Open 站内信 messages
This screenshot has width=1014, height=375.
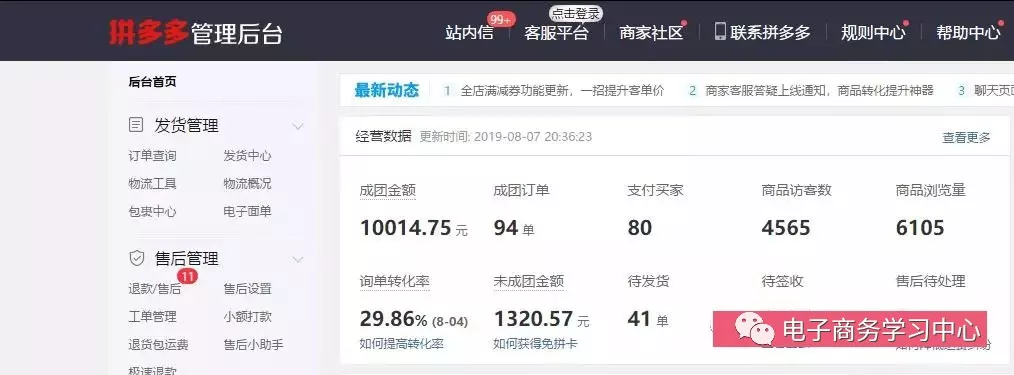(469, 33)
